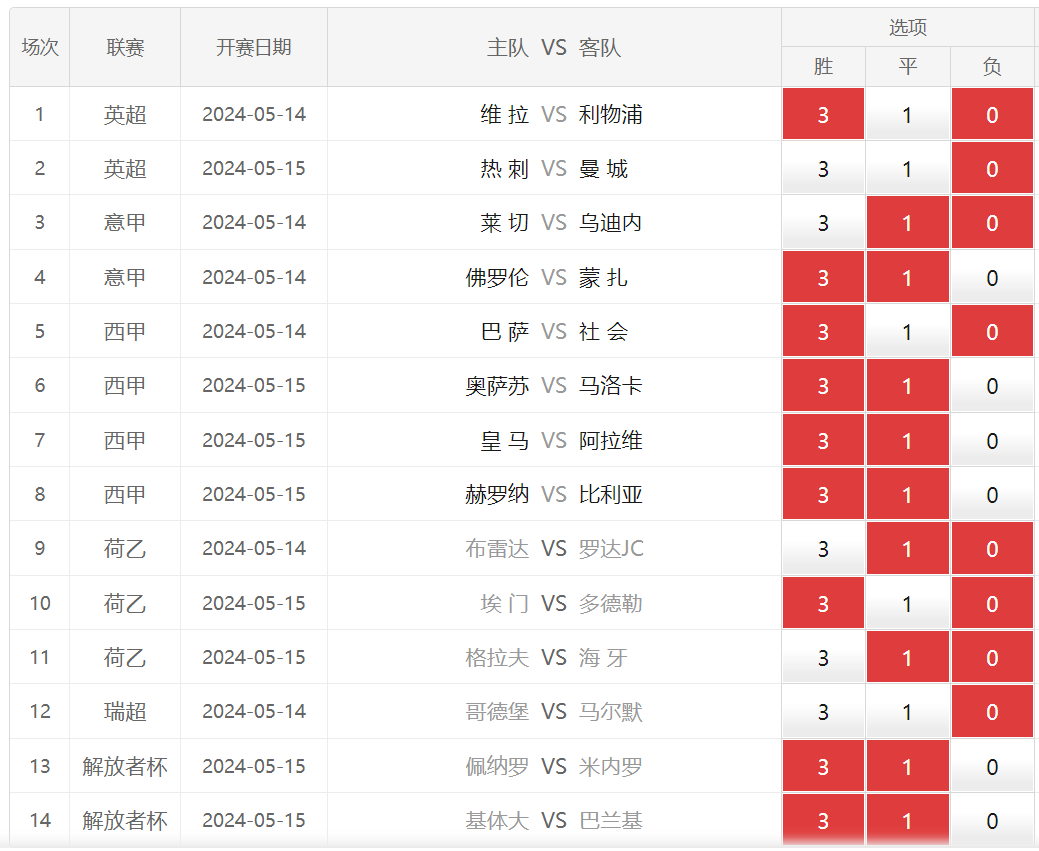Screen dimensions: 1039x851
Task: Toggle the 1 (平) option for 格拉夫 VS 海牙
Action: 907,657
